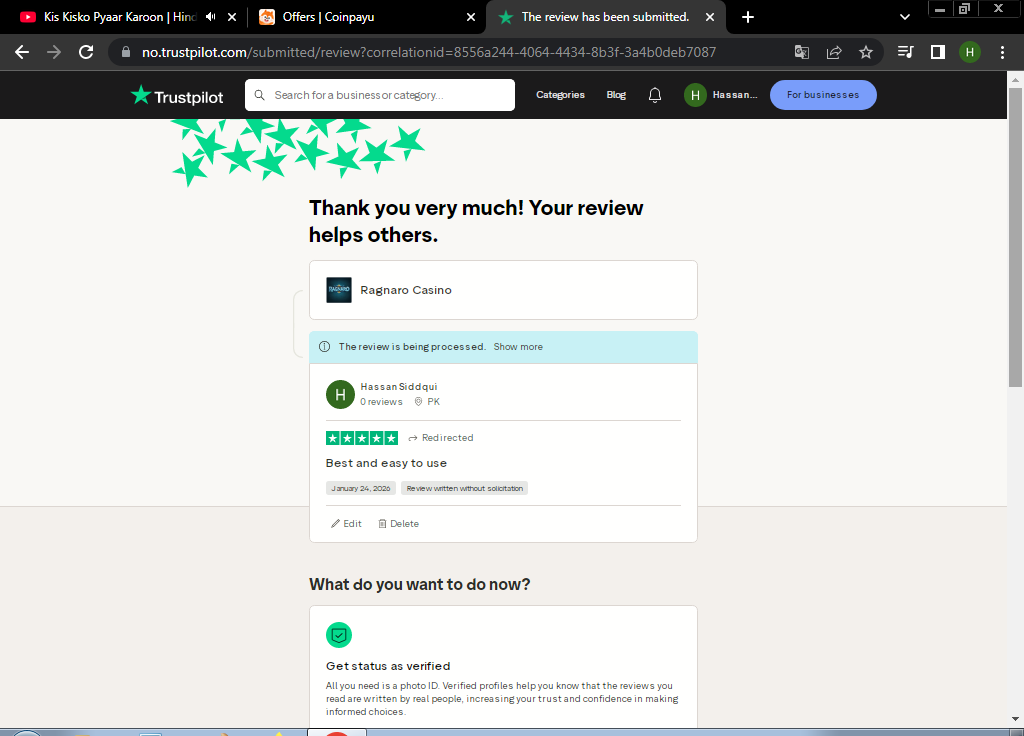Open the Ragnaro Casino company link
1024x736 pixels.
click(406, 290)
